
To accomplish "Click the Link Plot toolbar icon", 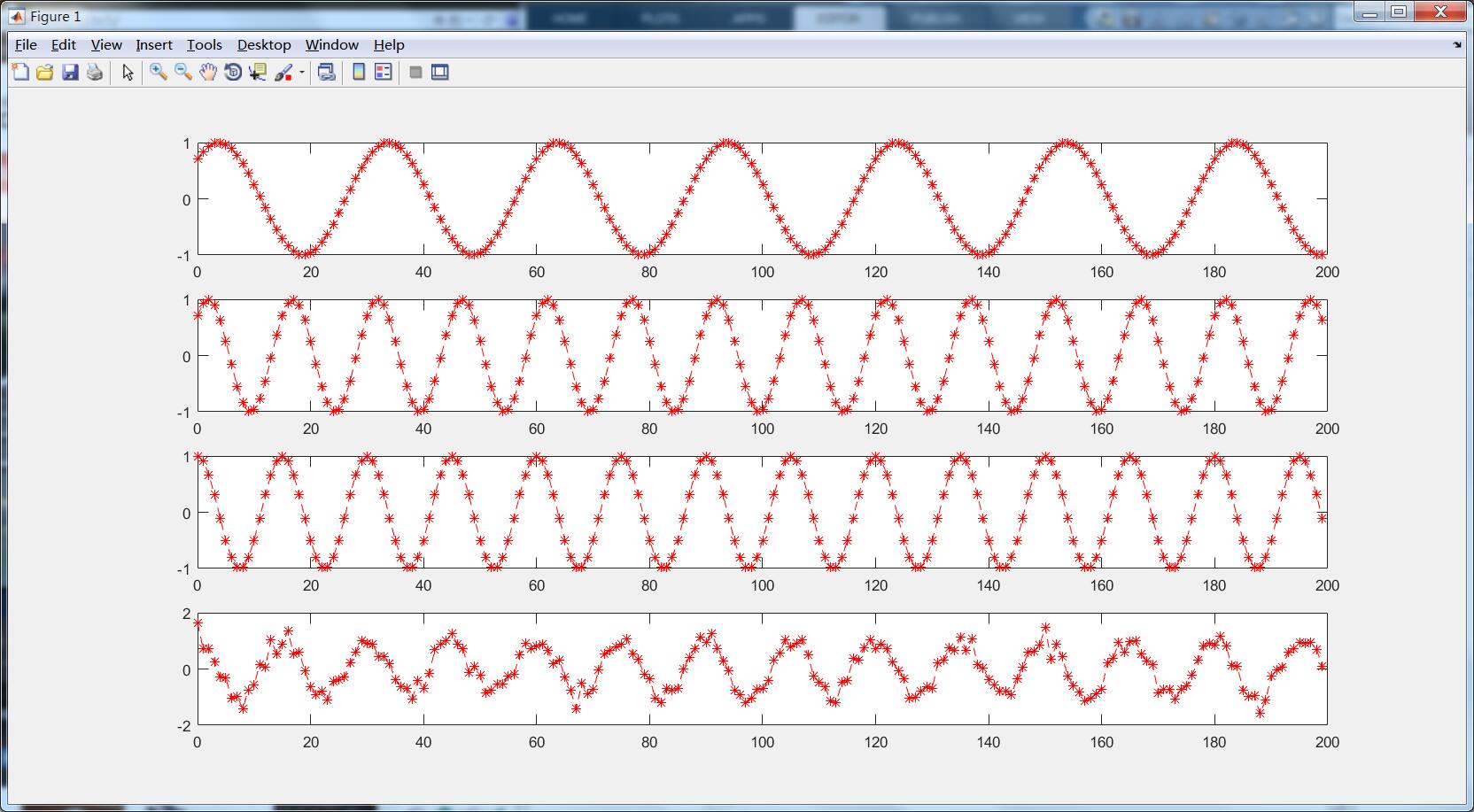I will [x=327, y=73].
